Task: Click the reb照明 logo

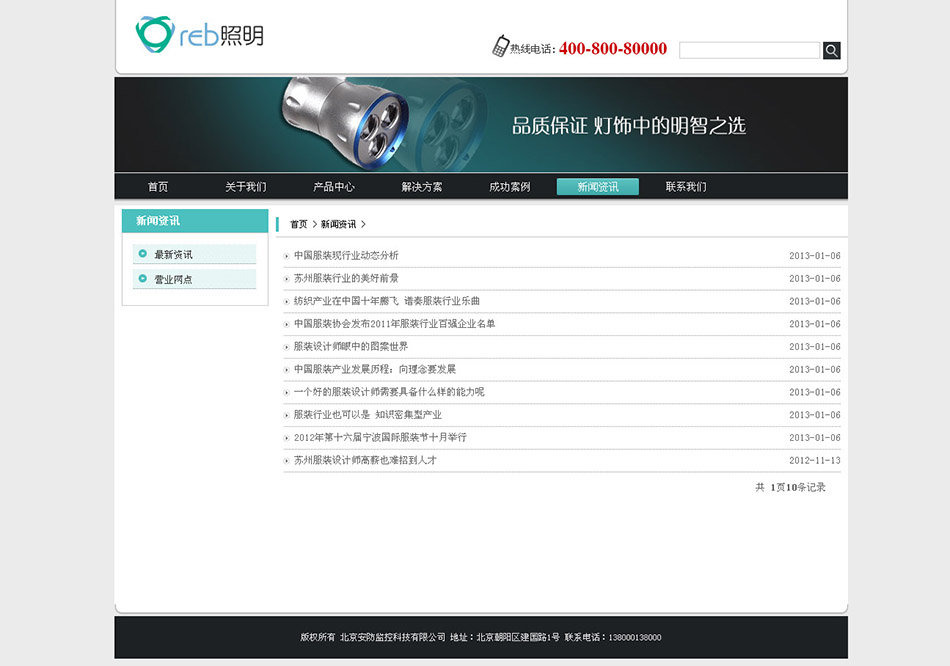Action: pyautogui.click(x=199, y=35)
